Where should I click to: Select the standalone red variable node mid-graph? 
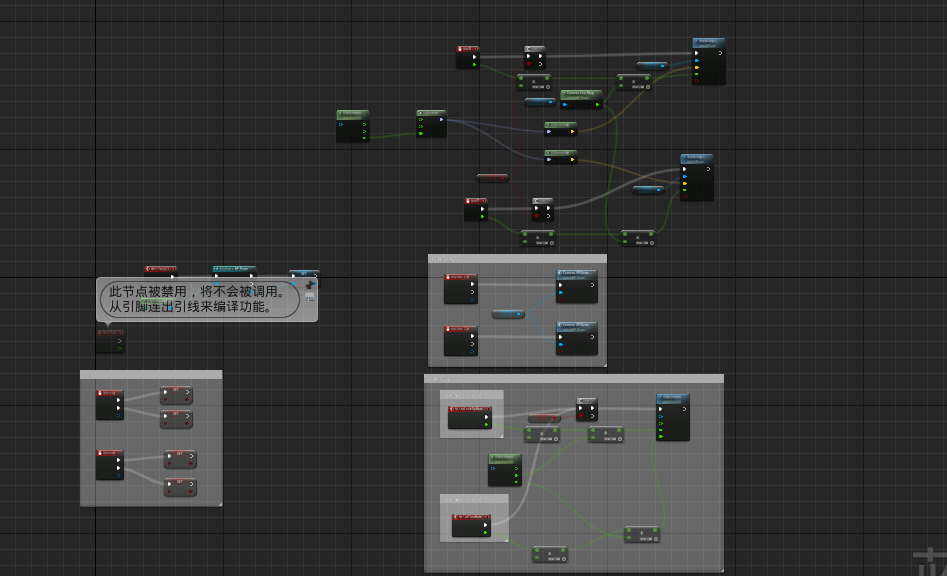(492, 178)
